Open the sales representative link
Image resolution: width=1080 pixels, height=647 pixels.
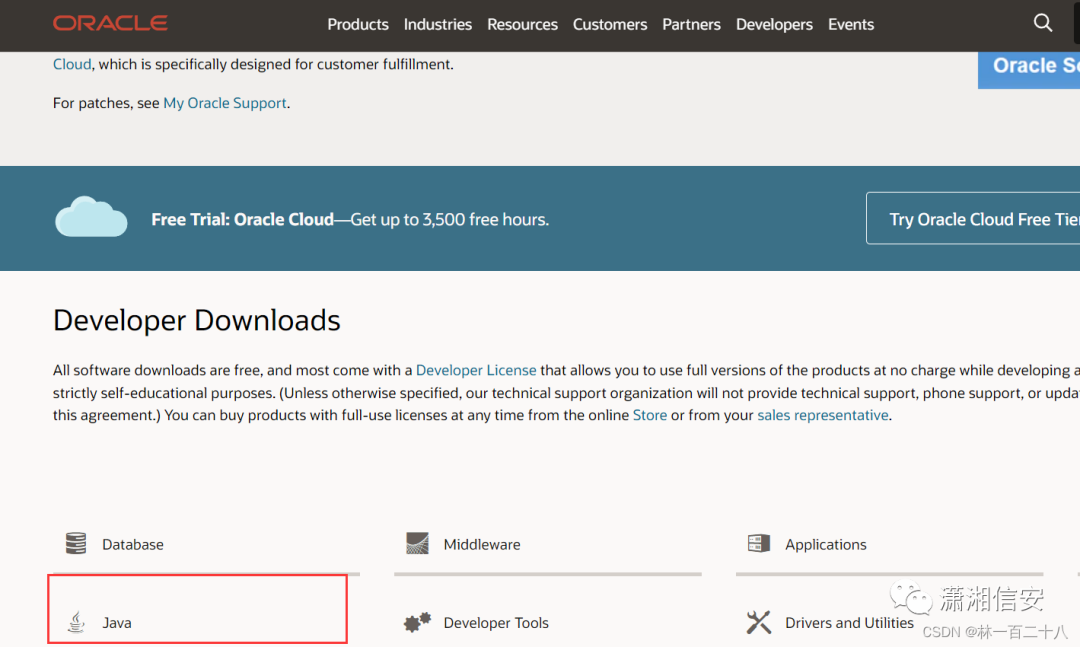[x=822, y=415]
